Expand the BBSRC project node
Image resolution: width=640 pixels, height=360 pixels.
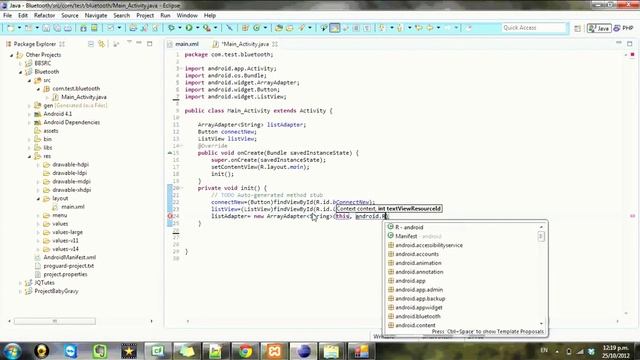[20, 63]
